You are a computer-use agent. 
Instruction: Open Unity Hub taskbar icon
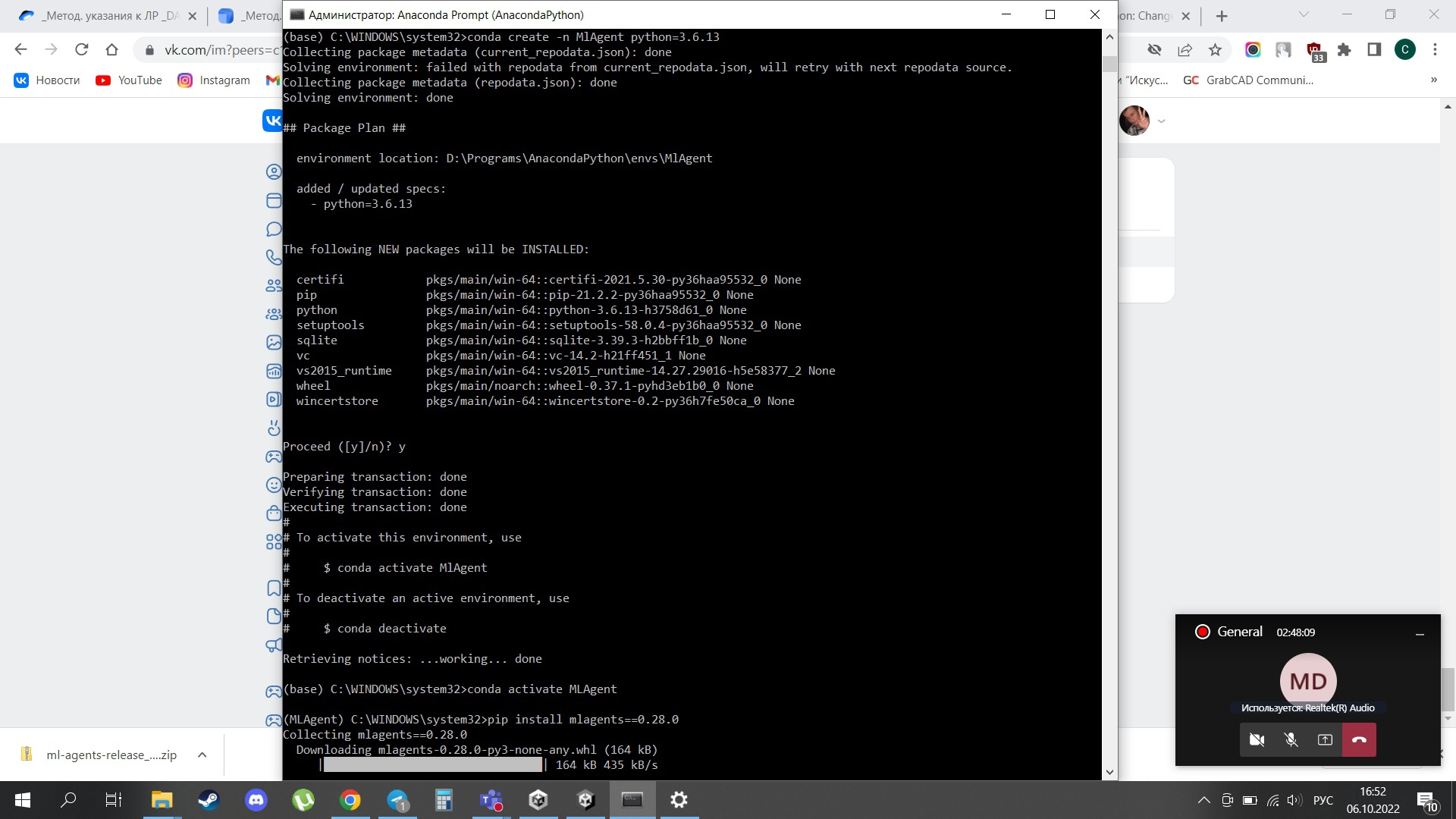538,800
